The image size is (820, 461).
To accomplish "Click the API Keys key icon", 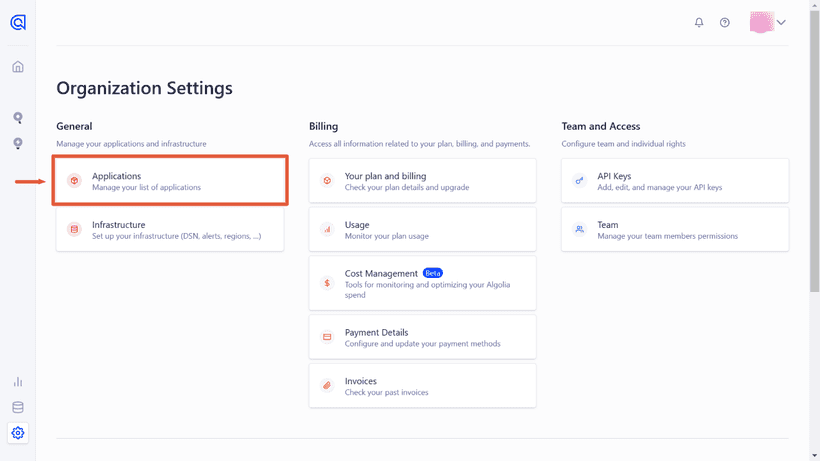I will coord(579,180).
